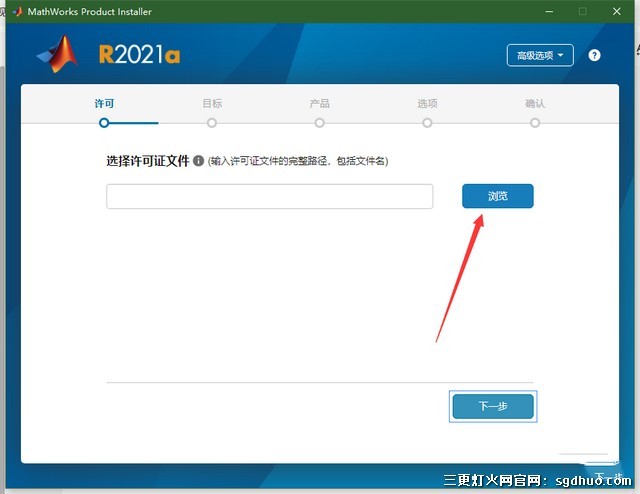Select the 选项 step tab
This screenshot has width=640, height=494.
(x=427, y=104)
